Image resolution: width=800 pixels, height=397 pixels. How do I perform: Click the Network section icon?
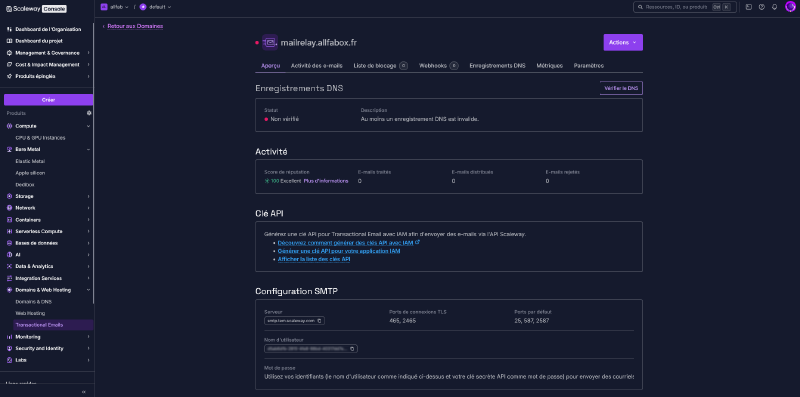point(10,208)
